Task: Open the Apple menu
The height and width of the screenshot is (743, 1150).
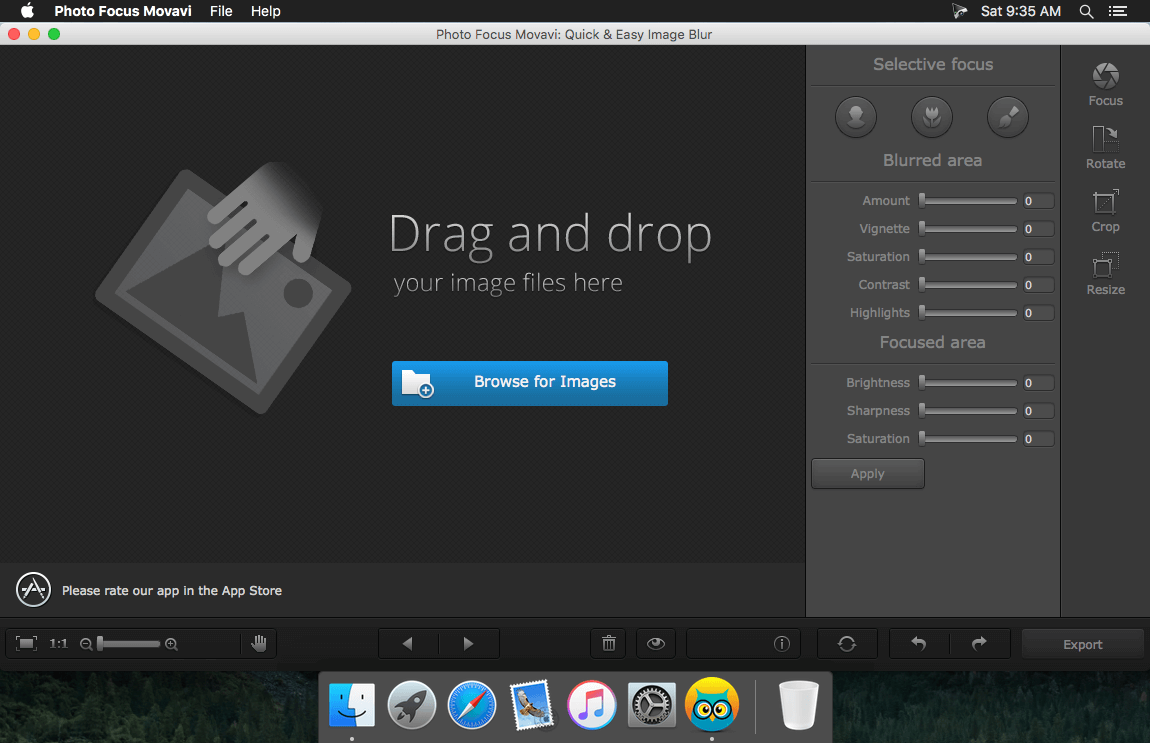Action: click(27, 11)
